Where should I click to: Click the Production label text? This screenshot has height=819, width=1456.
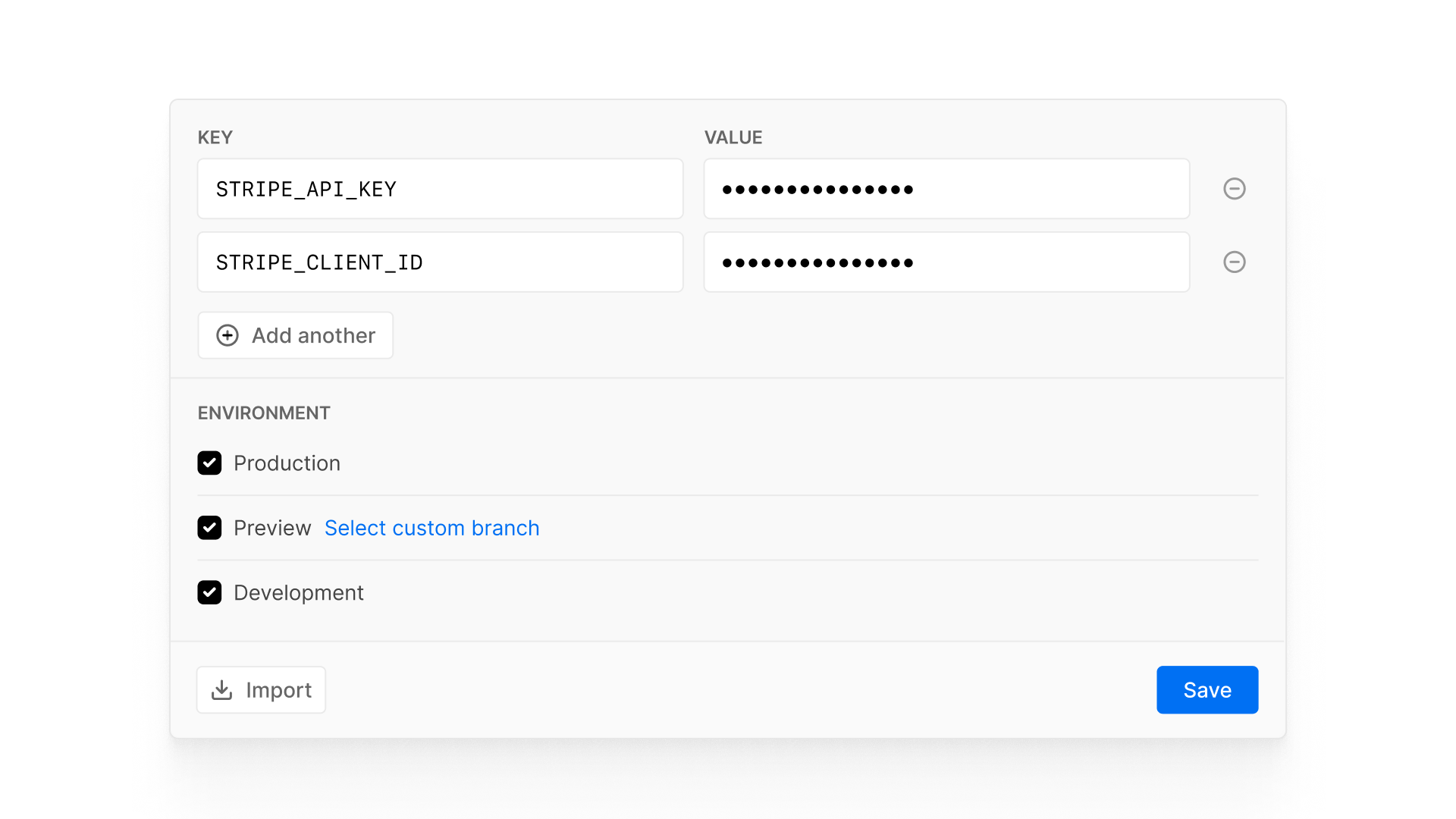287,463
